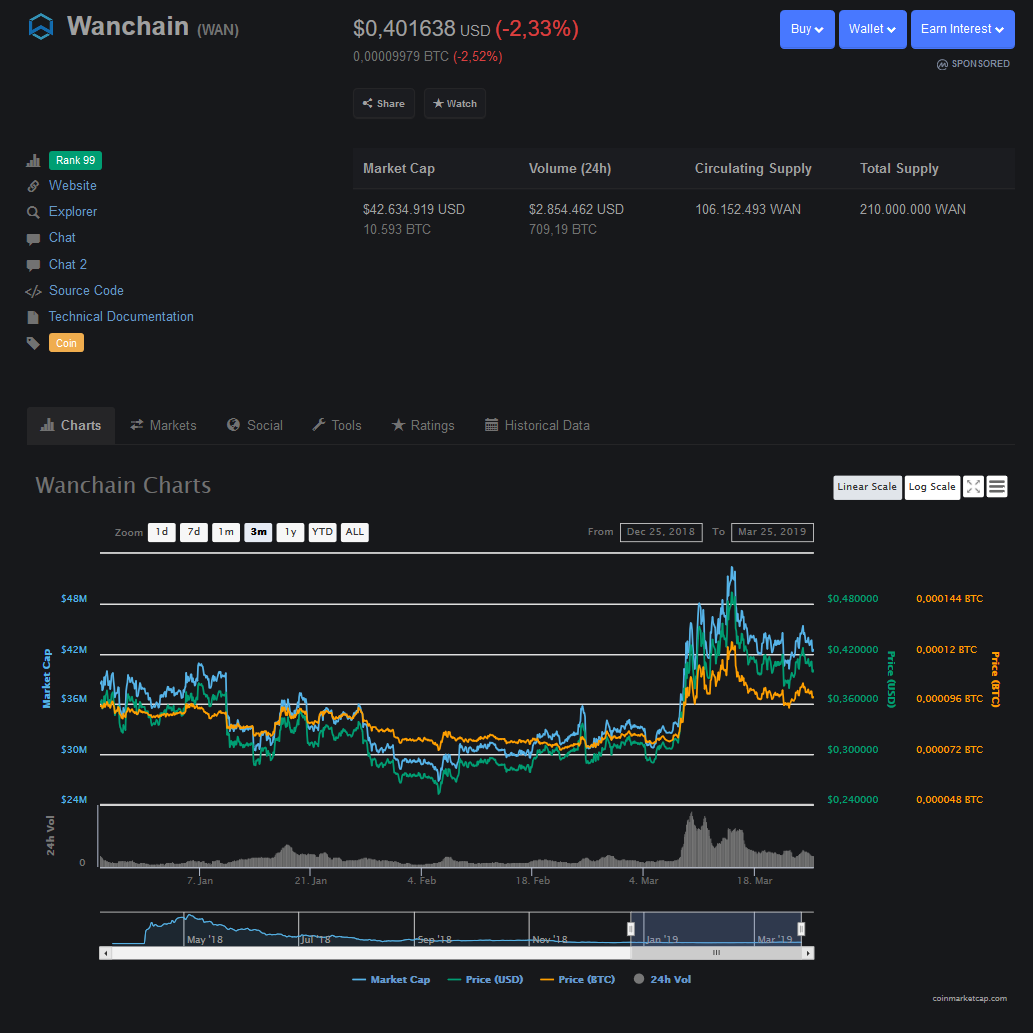
Task: Click the scrollbar right arrow
Action: [808, 953]
